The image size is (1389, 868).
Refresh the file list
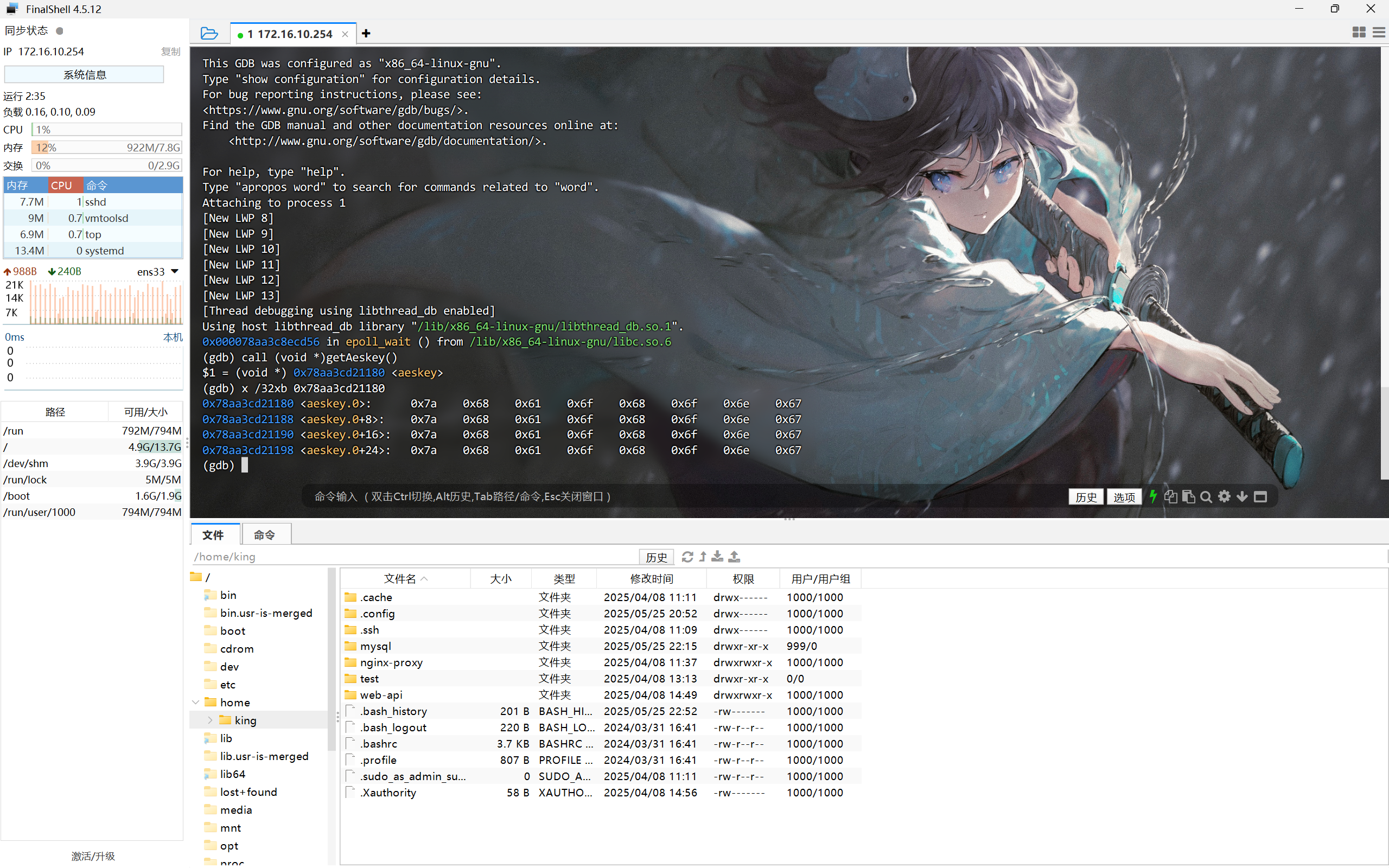[x=687, y=556]
